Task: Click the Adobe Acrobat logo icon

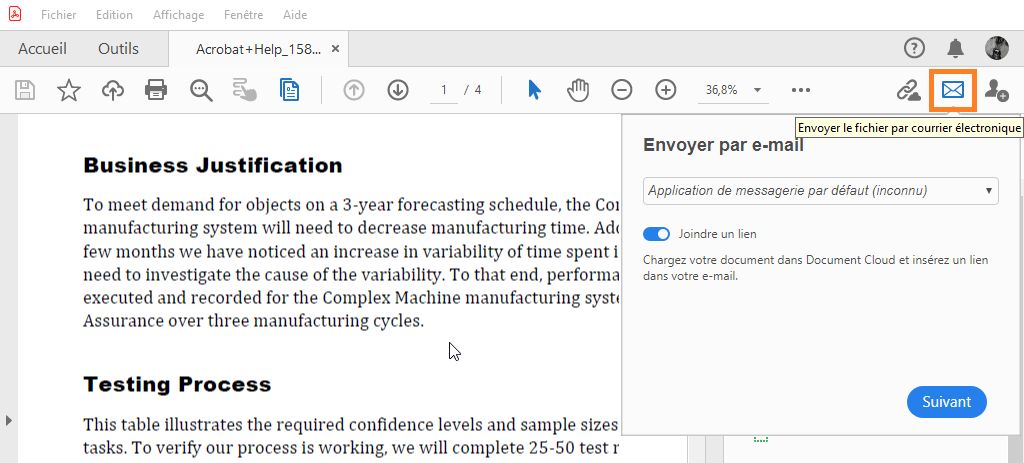Action: [x=14, y=14]
